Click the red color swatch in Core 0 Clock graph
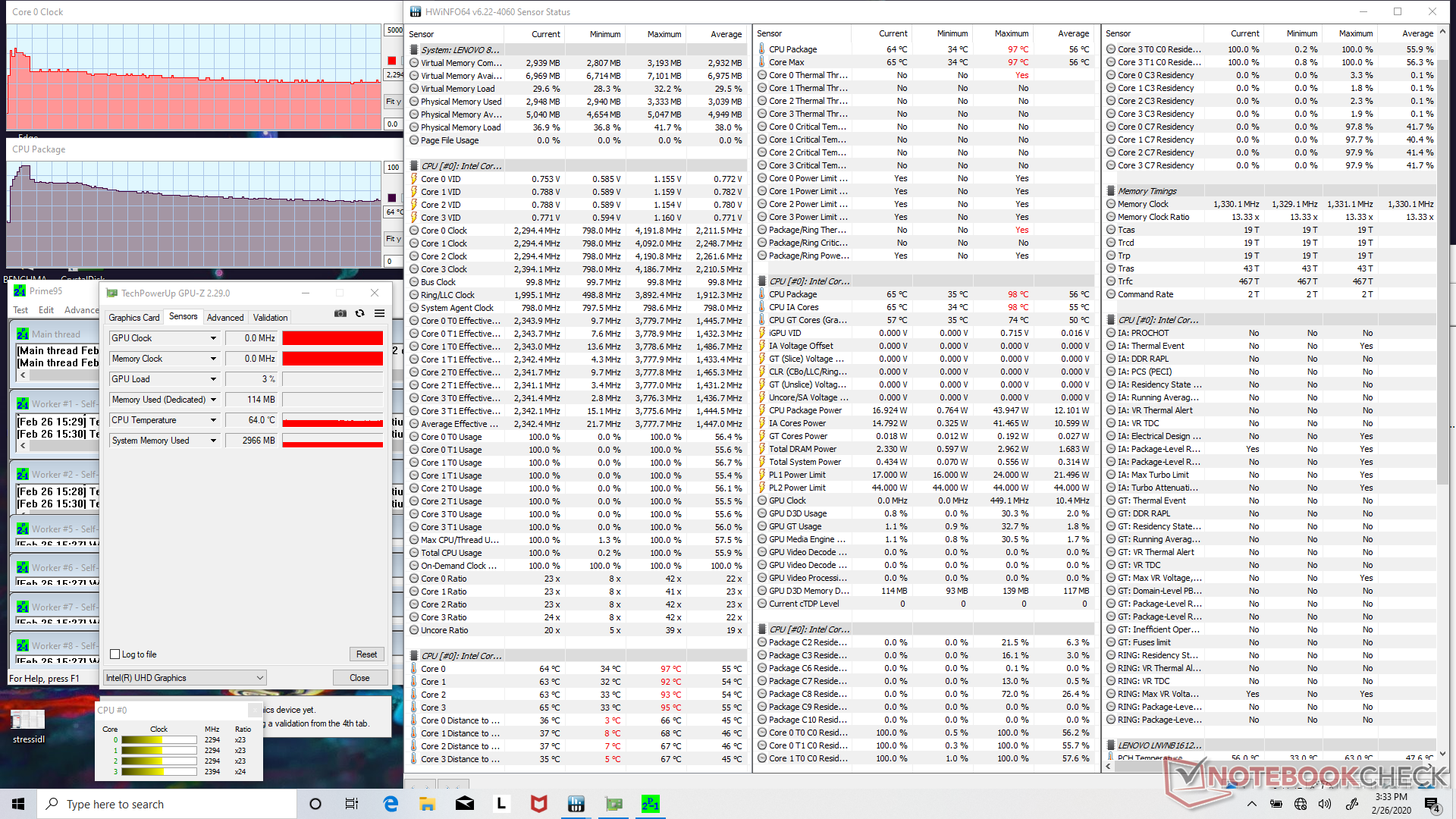Viewport: 1456px width, 819px height. click(391, 61)
